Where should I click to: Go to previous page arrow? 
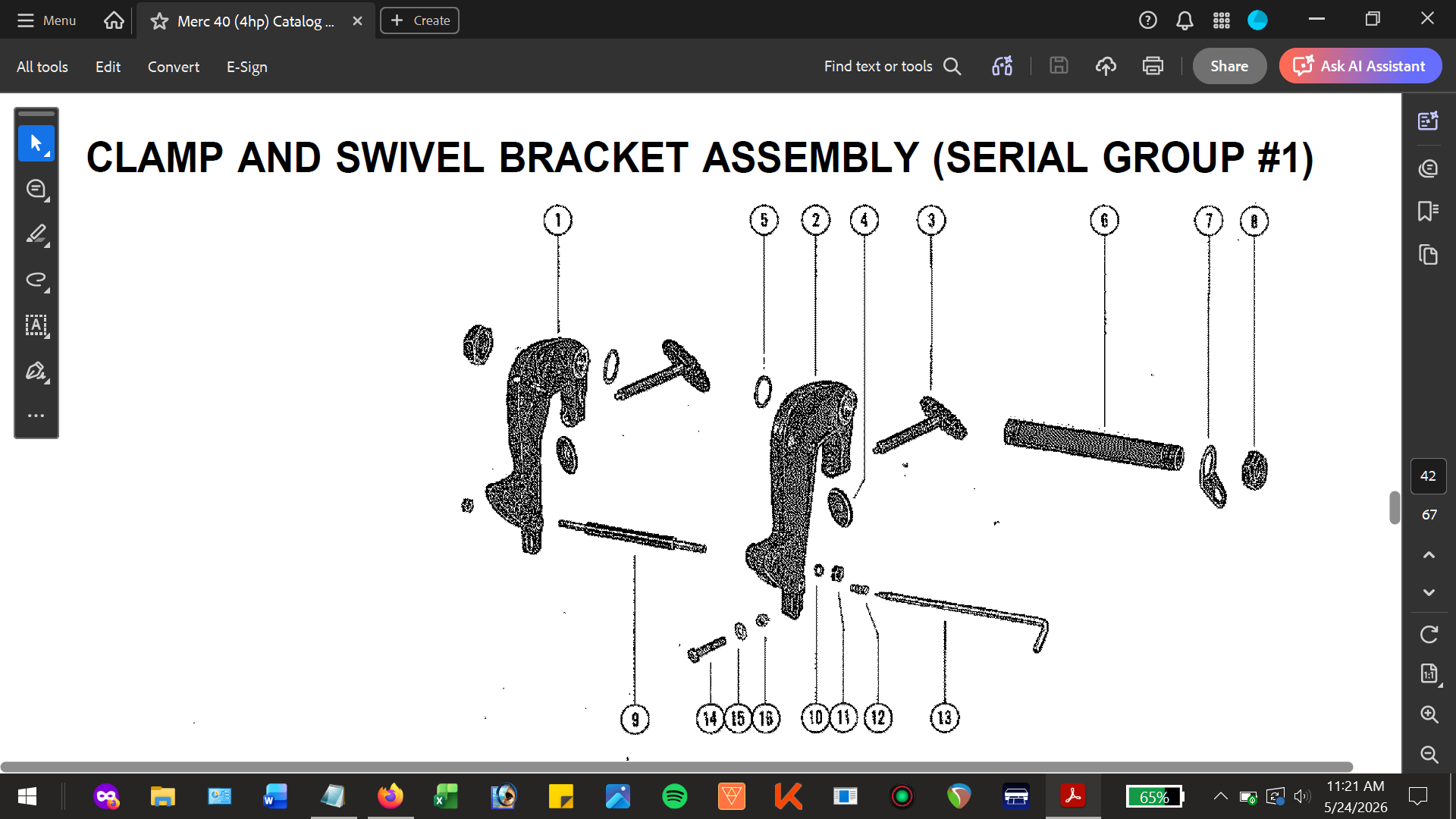point(1429,555)
